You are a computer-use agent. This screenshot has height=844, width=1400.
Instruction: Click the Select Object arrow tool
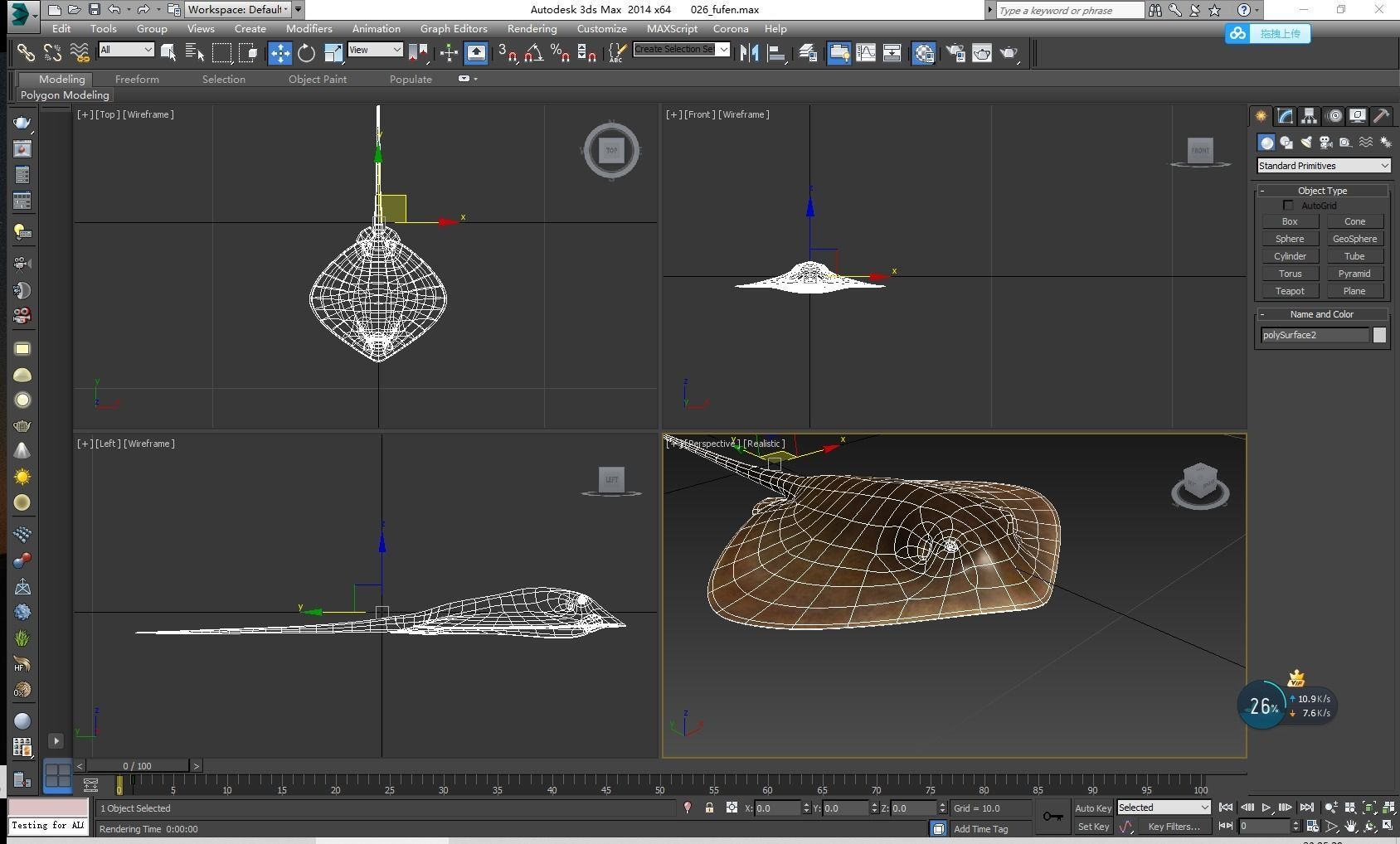coord(168,53)
